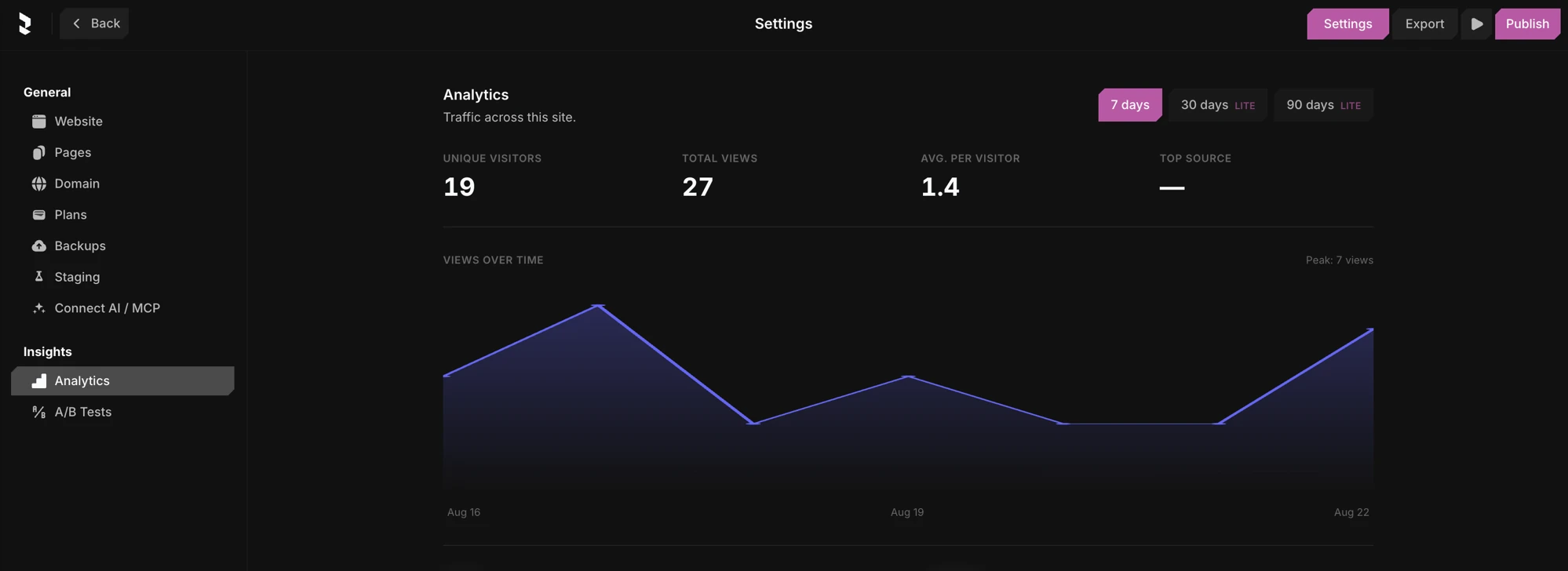Click the preview play button
The width and height of the screenshot is (1568, 571).
[x=1476, y=24]
